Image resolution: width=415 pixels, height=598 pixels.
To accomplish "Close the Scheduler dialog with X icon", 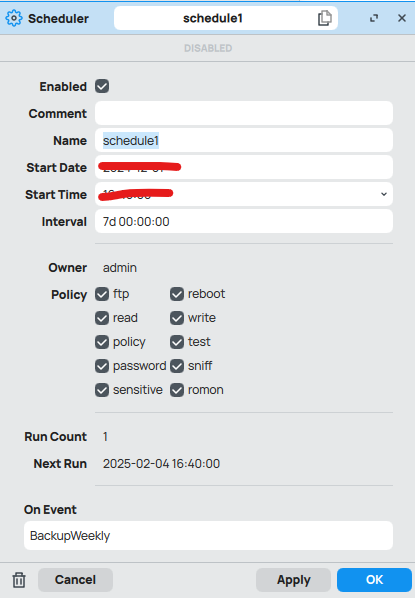I will pyautogui.click(x=402, y=18).
